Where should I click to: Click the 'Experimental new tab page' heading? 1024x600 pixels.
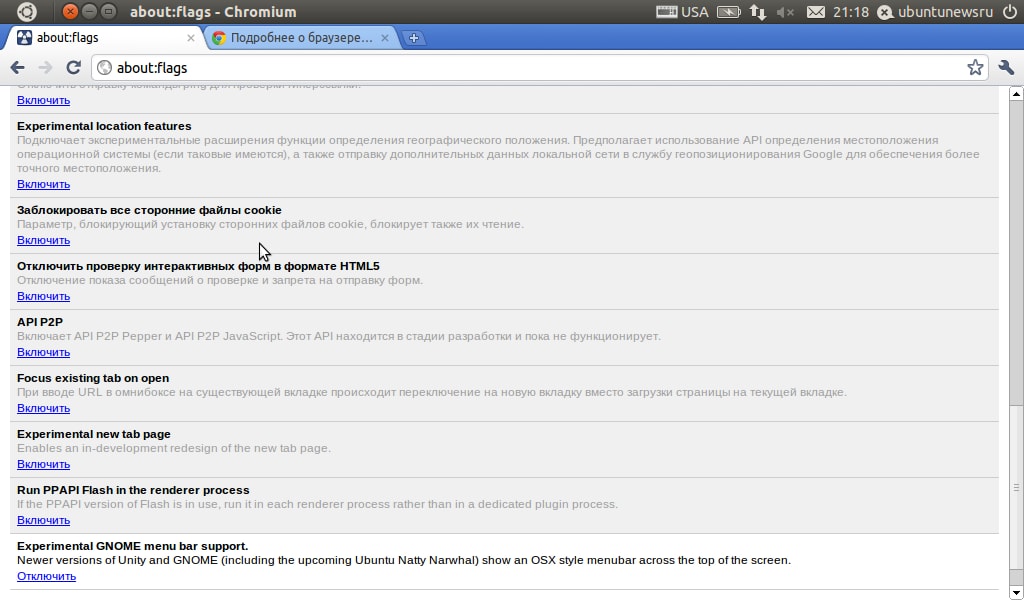(93, 434)
